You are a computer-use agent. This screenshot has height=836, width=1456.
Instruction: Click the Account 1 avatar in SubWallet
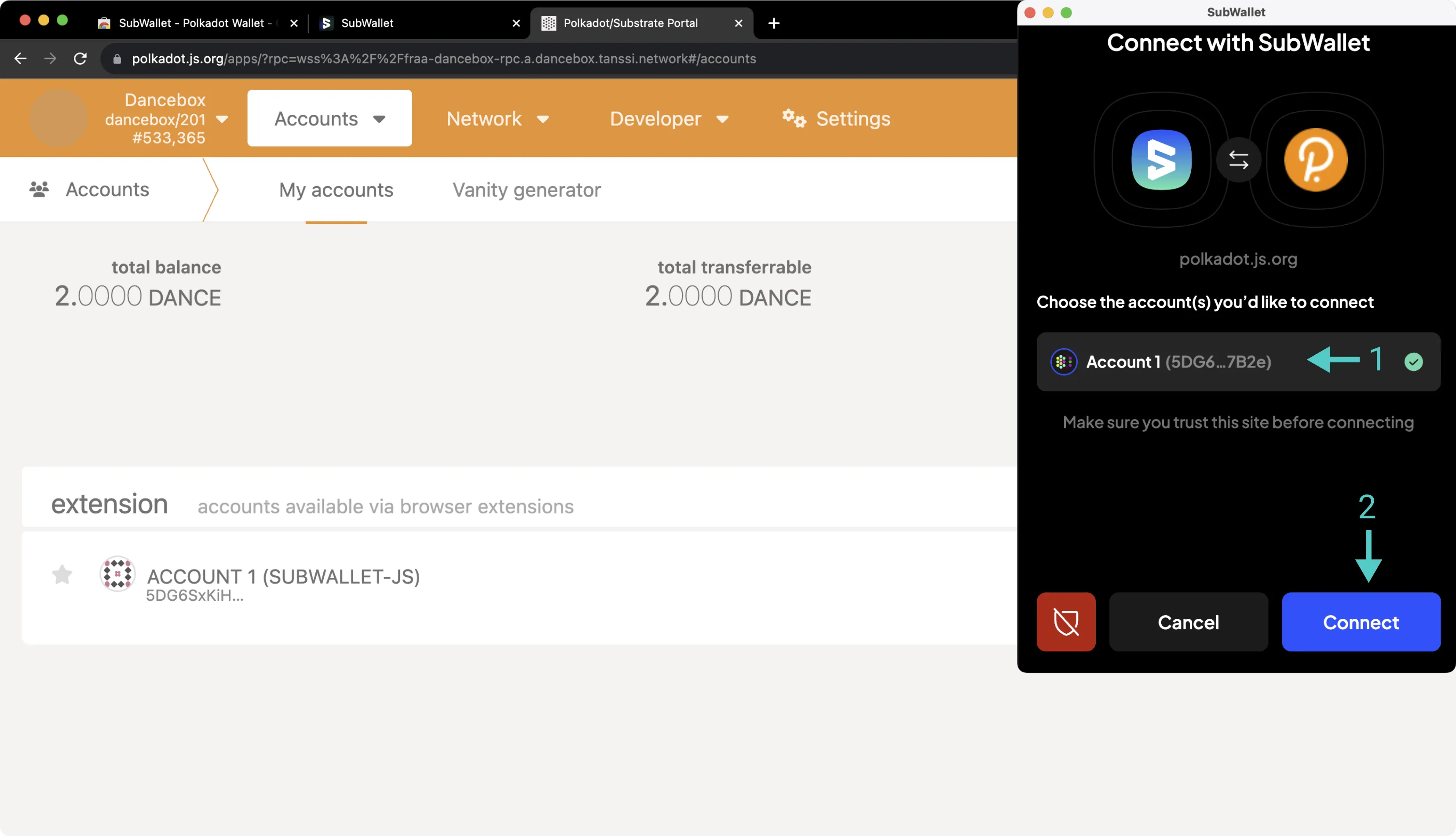pyautogui.click(x=1063, y=362)
